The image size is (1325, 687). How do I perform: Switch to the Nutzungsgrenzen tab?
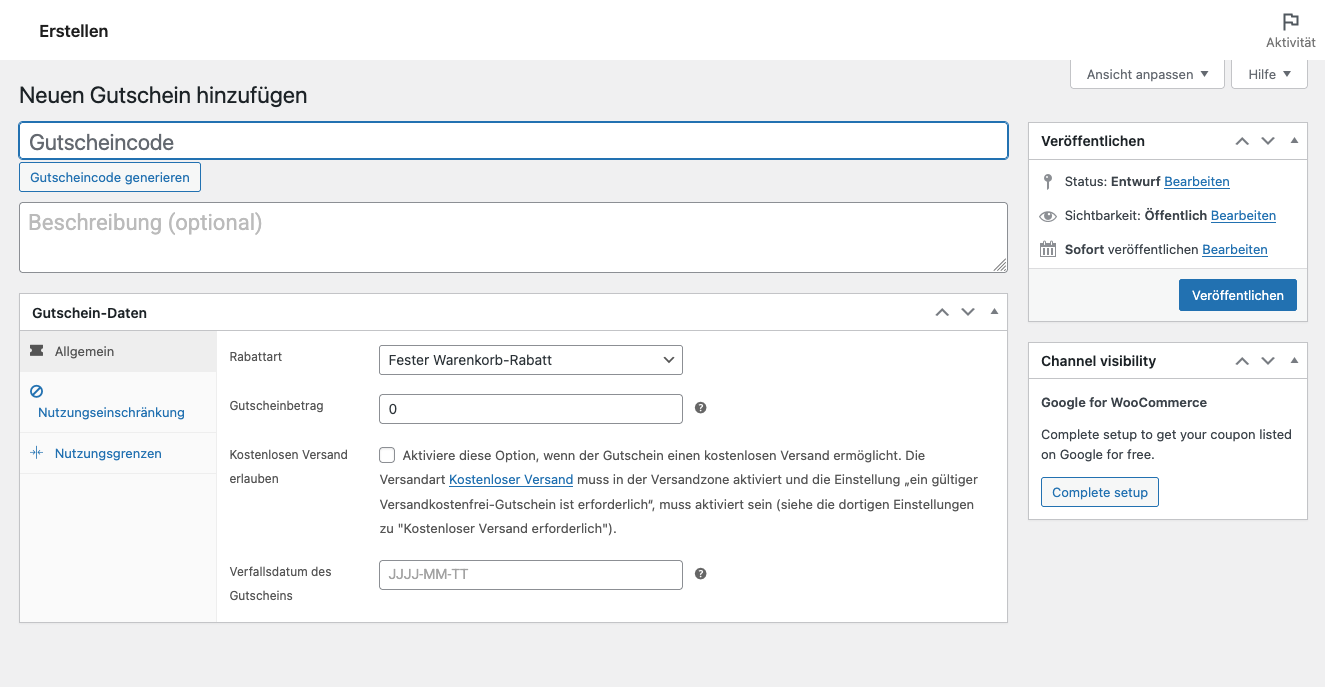click(x=108, y=453)
